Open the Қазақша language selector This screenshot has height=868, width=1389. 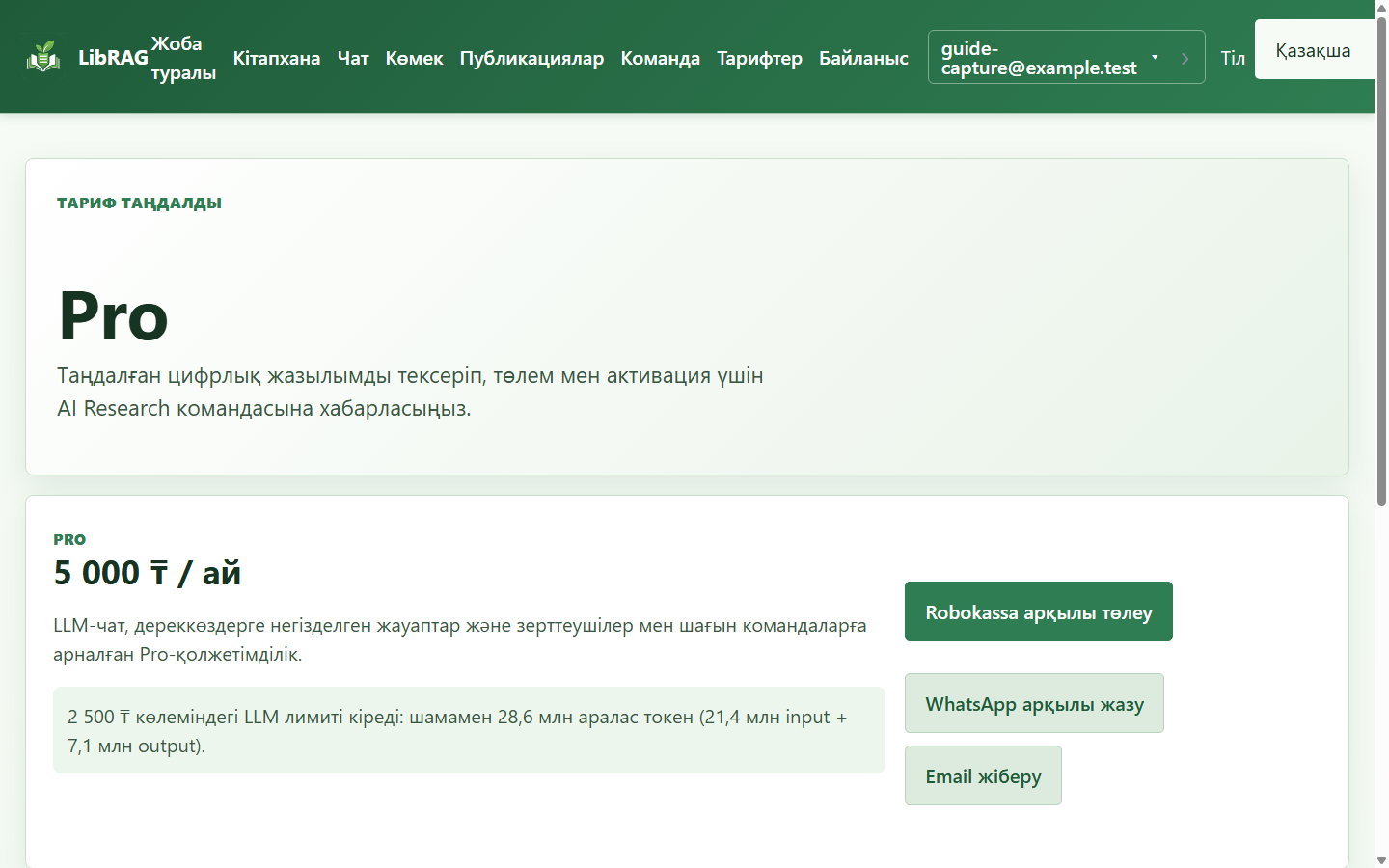pos(1314,50)
